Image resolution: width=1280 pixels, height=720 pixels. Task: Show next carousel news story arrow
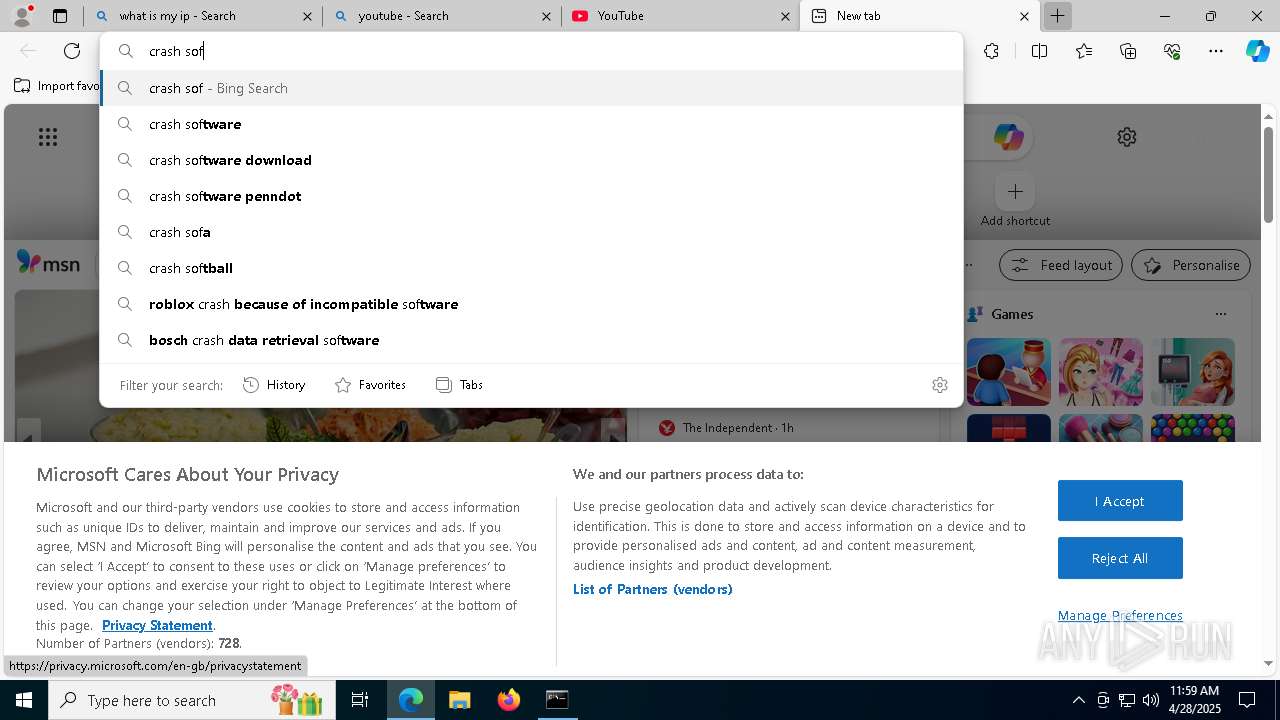pyautogui.click(x=616, y=432)
